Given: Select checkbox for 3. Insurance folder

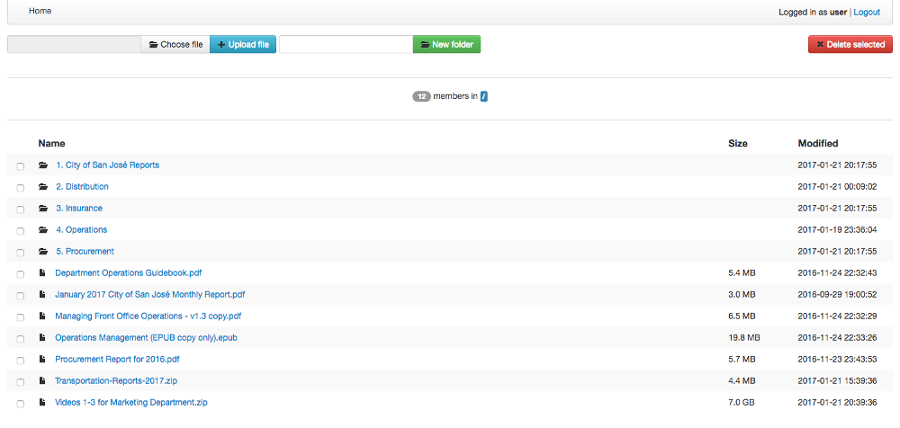Looking at the screenshot, I should (20, 210).
